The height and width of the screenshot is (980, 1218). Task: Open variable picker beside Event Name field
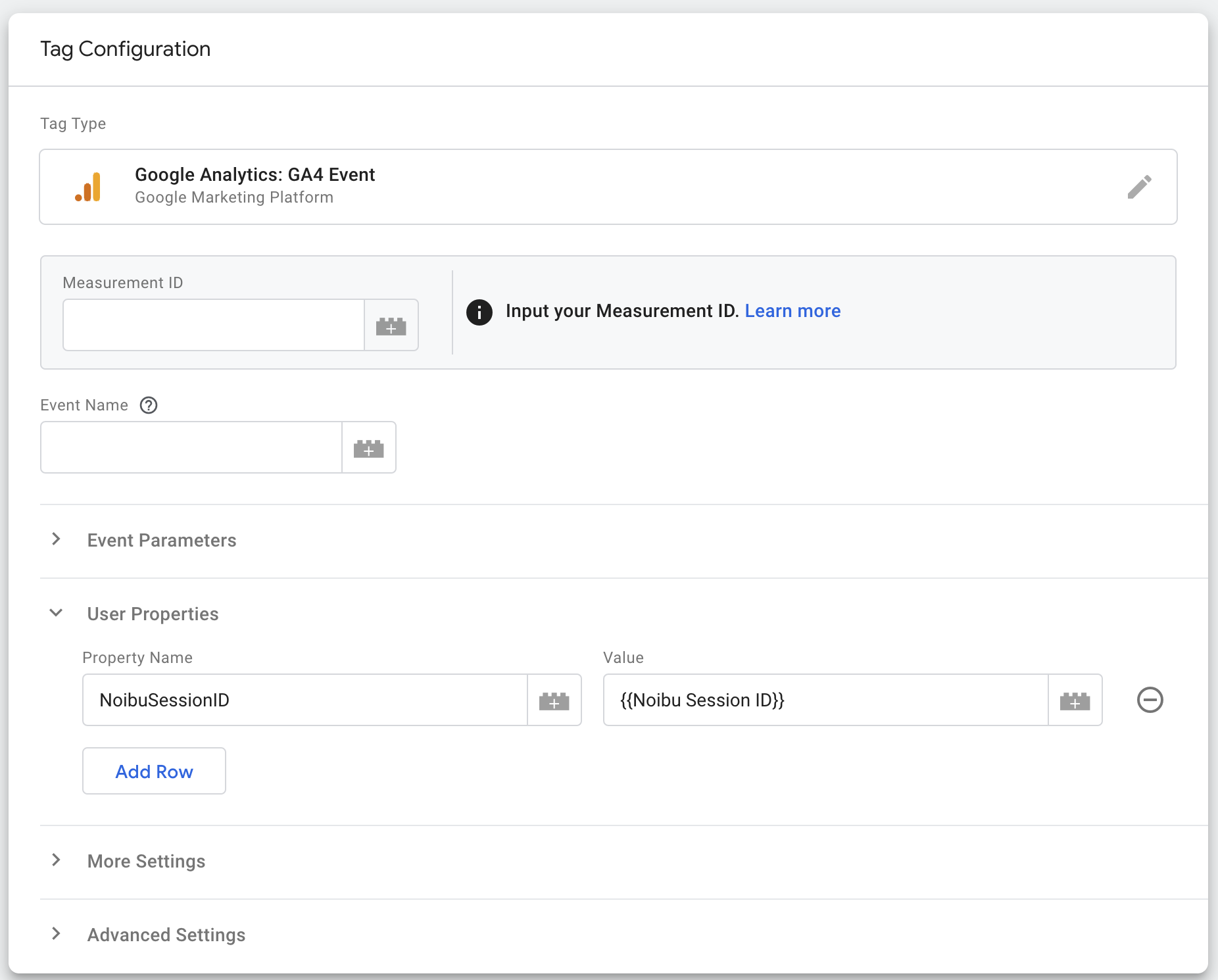[369, 448]
